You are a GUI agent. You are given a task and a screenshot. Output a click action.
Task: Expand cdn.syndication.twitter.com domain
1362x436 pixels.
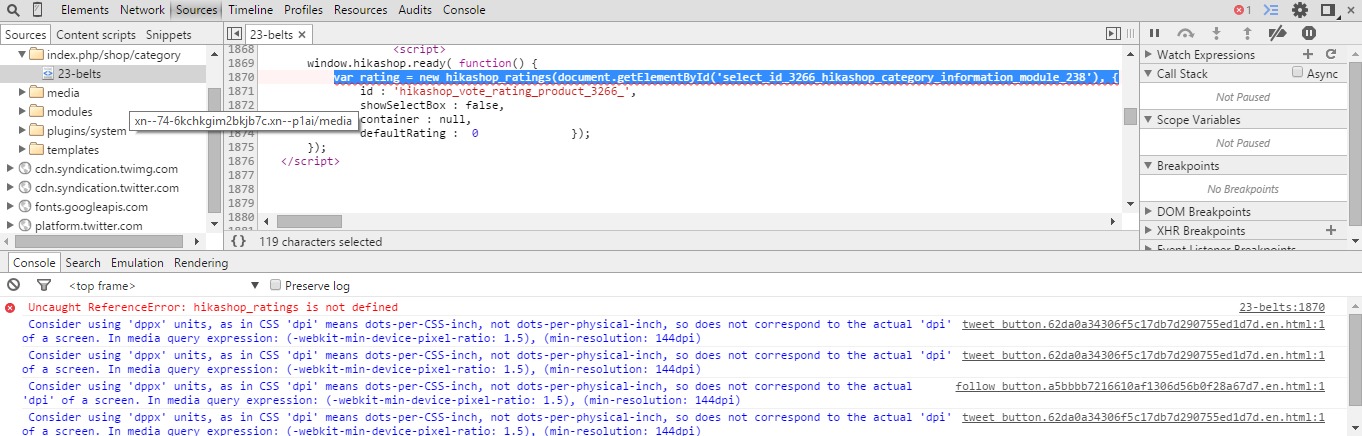coord(11,188)
